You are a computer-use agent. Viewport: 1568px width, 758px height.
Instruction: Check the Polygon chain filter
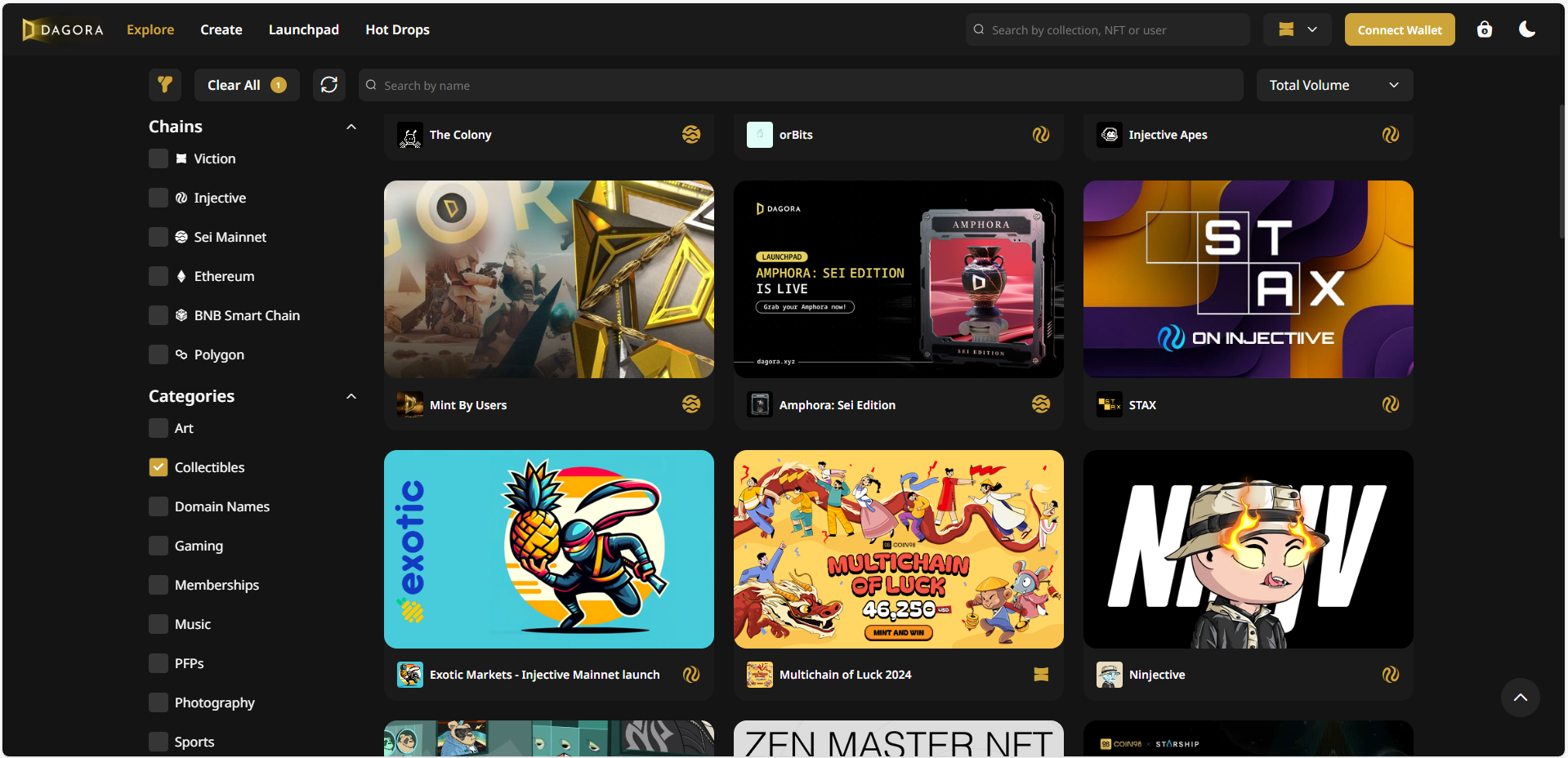click(159, 354)
